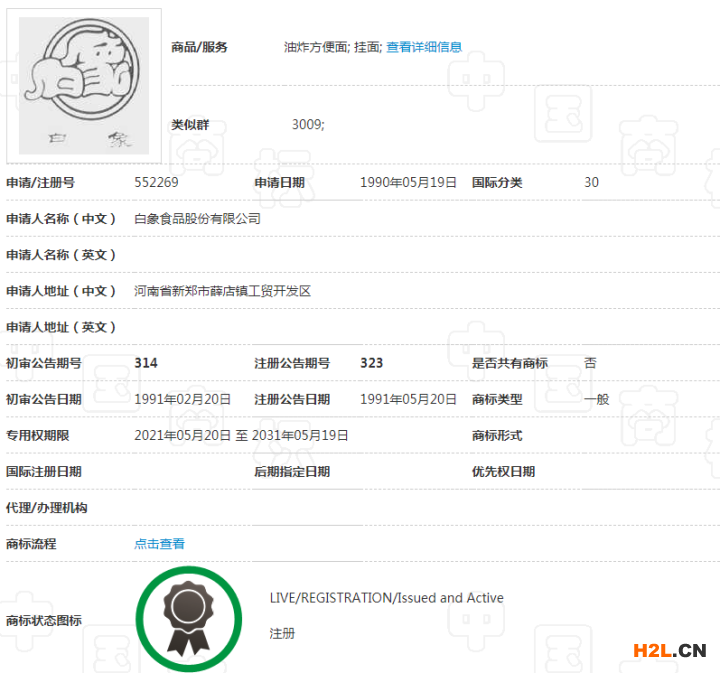Click the similar group code 3009
Viewport: 720px width, 673px height.
point(308,125)
